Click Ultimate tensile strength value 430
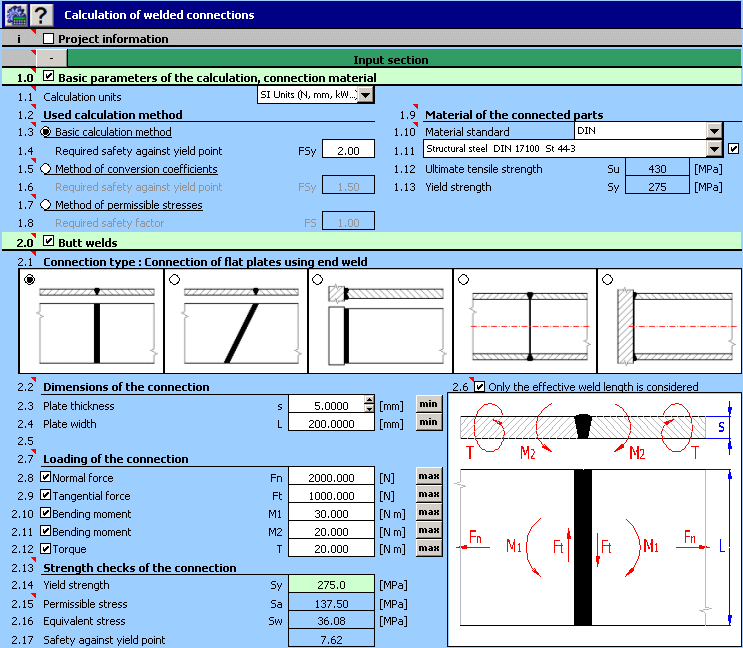Viewport: 743px width, 648px height. pos(657,169)
